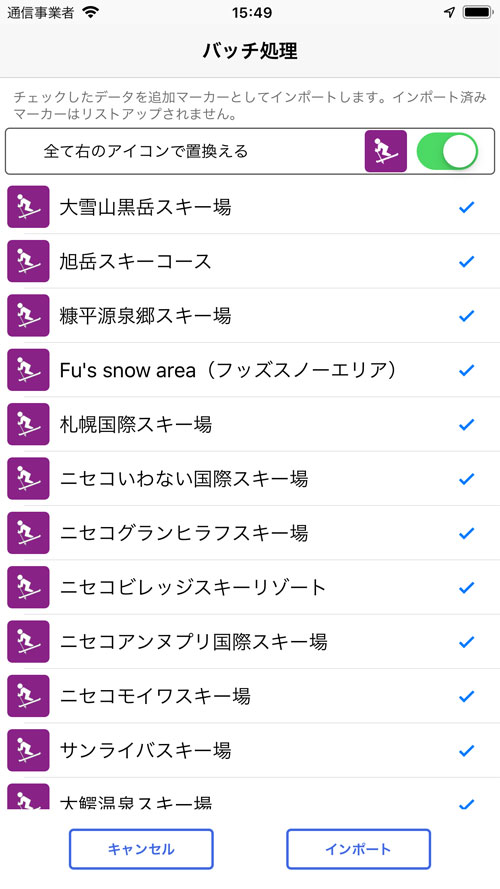Uncheck the checkmark for 大鰐温泉スキー場
The image size is (500, 889).
(x=467, y=803)
